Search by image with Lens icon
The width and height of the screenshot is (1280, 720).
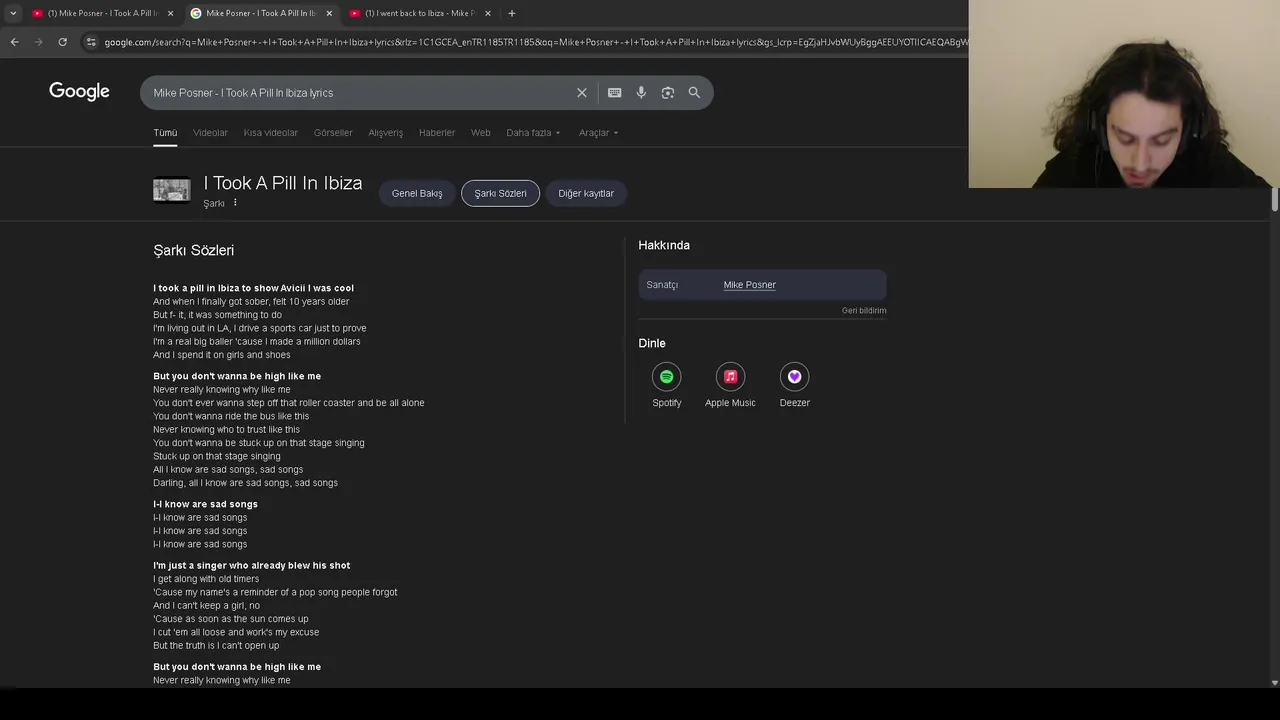point(668,93)
